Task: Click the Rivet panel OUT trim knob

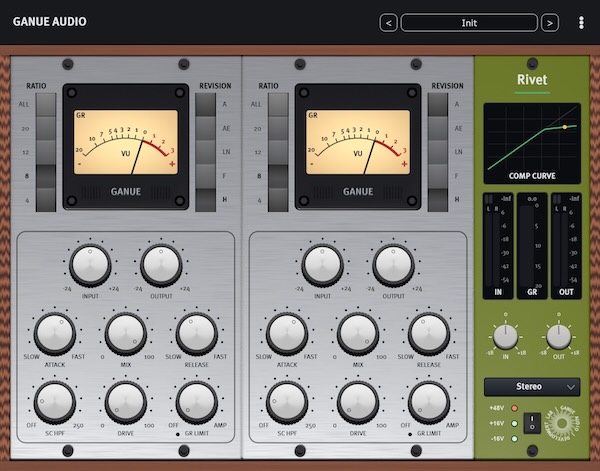Action: [x=559, y=337]
